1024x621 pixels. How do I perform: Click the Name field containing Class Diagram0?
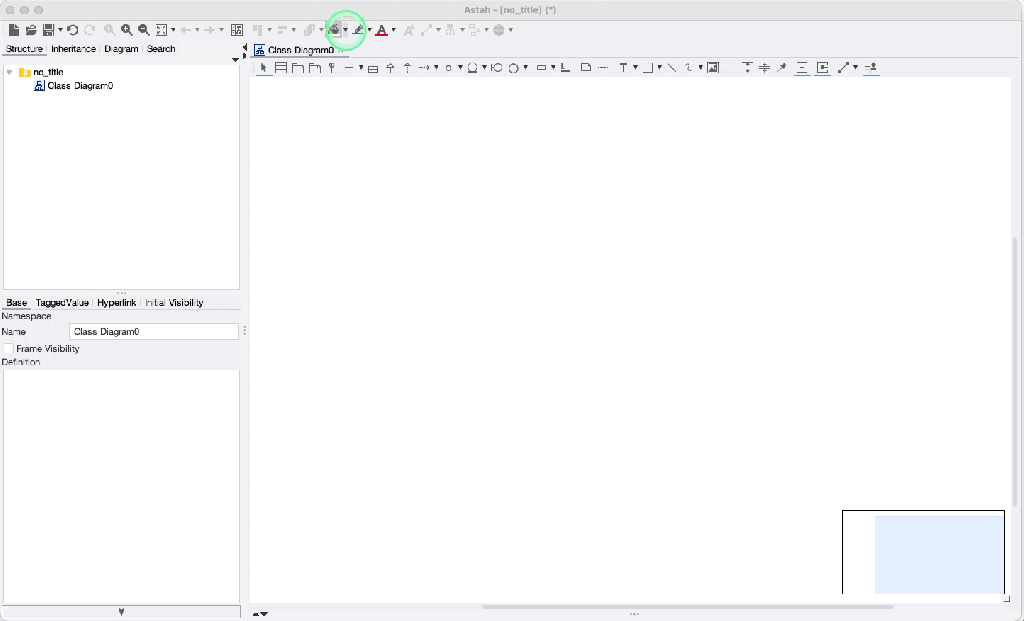153,332
